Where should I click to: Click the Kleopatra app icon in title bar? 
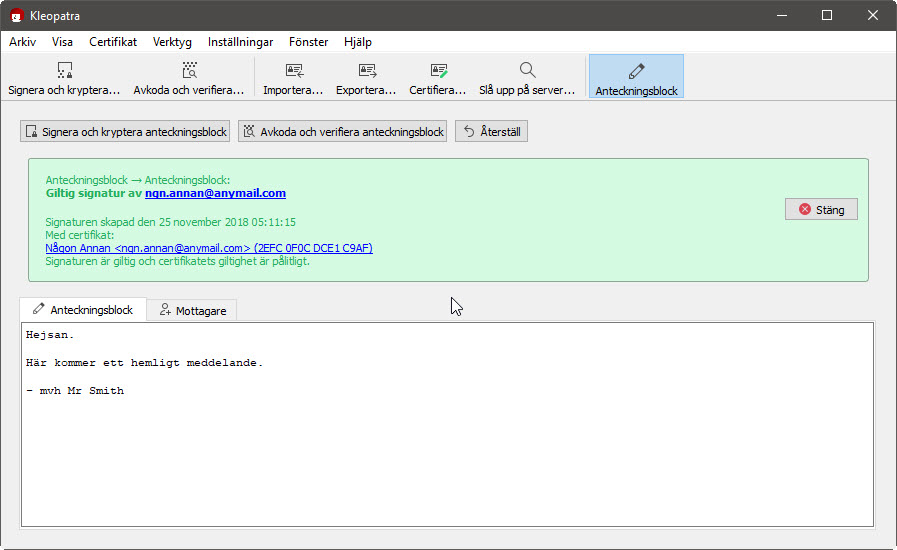click(x=17, y=15)
